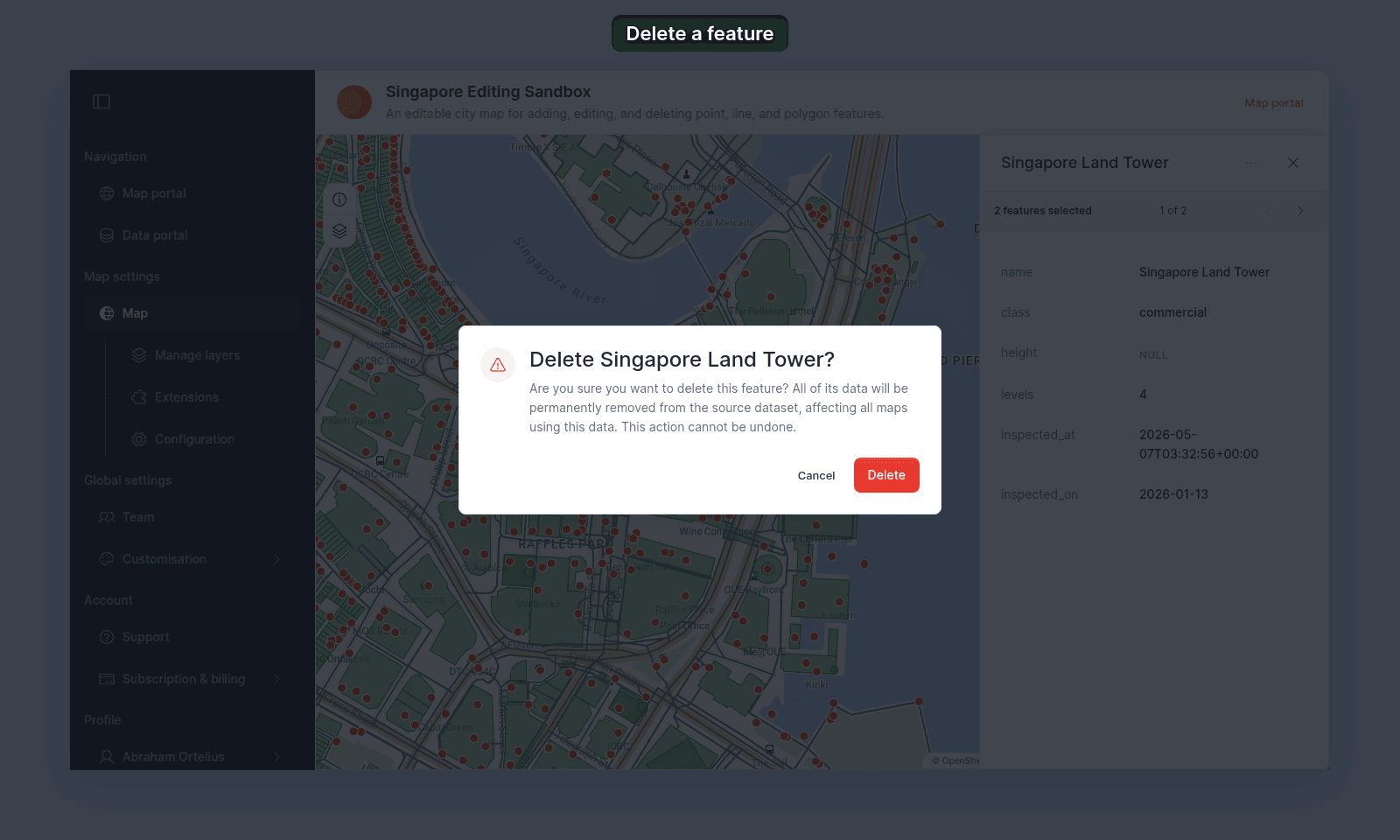Select the Map item under Map settings
The height and width of the screenshot is (840, 1400).
(x=192, y=313)
